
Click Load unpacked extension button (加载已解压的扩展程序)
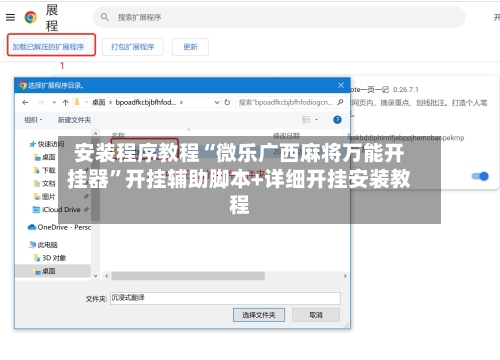tap(49, 47)
